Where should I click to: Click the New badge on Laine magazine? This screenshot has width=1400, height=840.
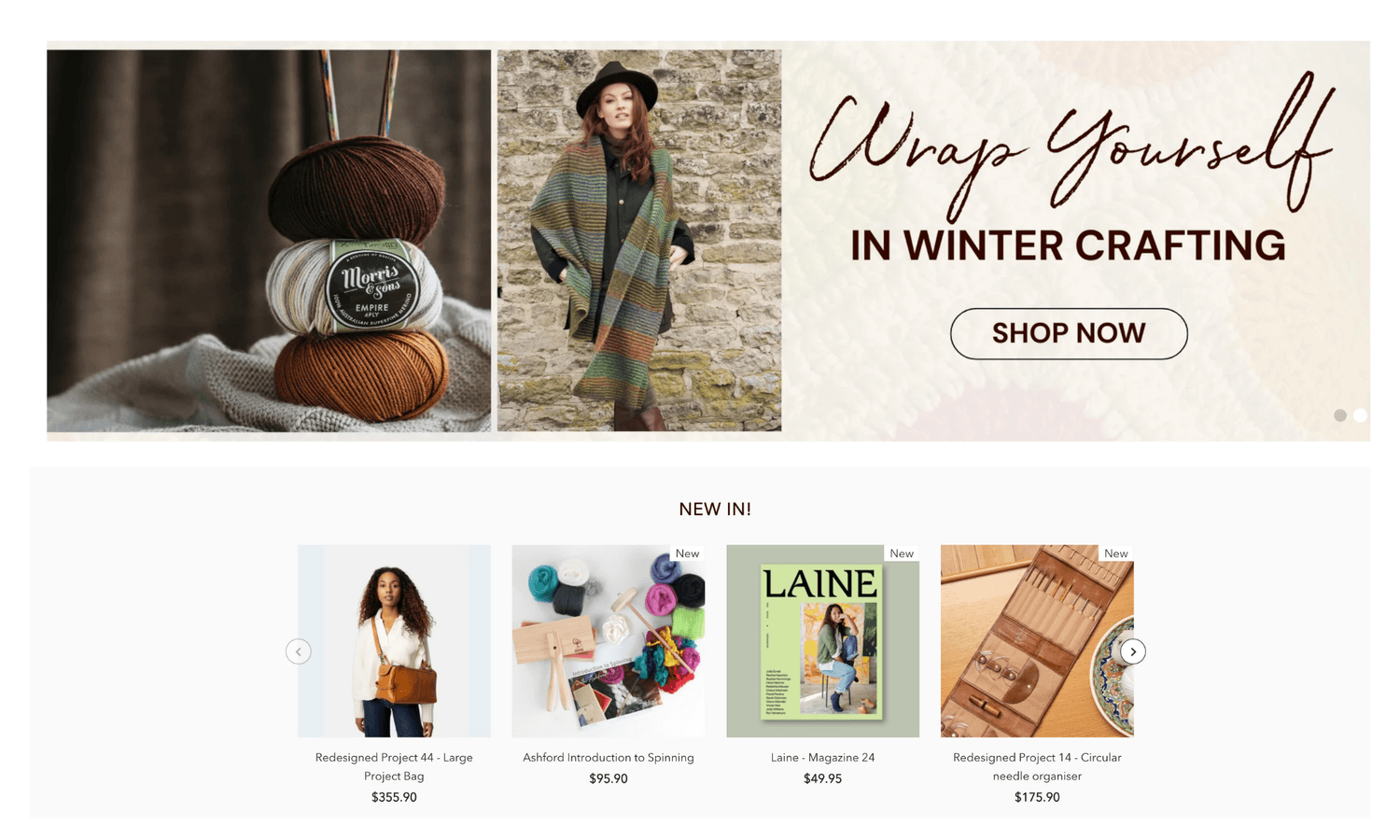point(902,553)
